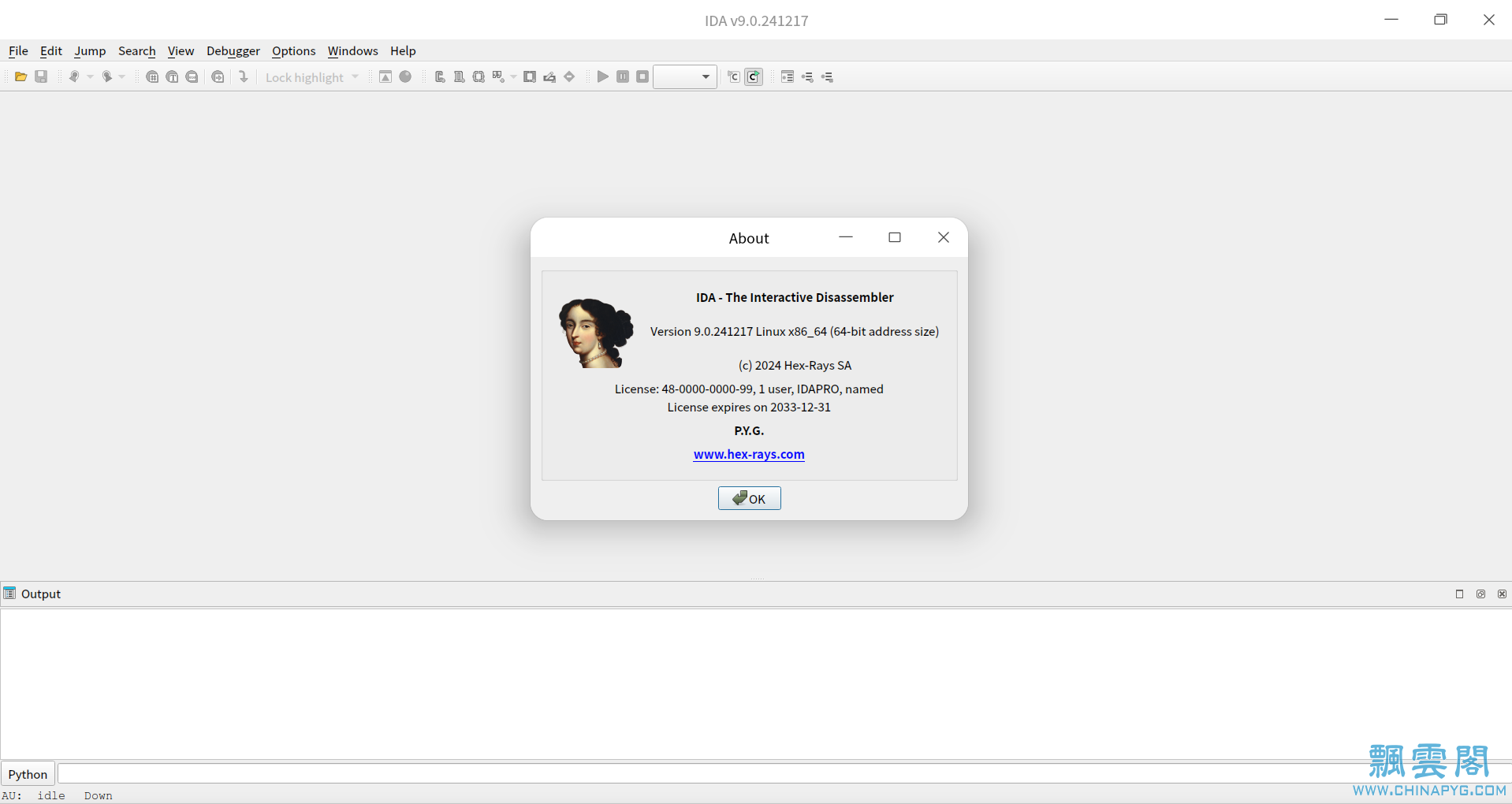Expand the arrow beside graph overview icon

tap(513, 76)
